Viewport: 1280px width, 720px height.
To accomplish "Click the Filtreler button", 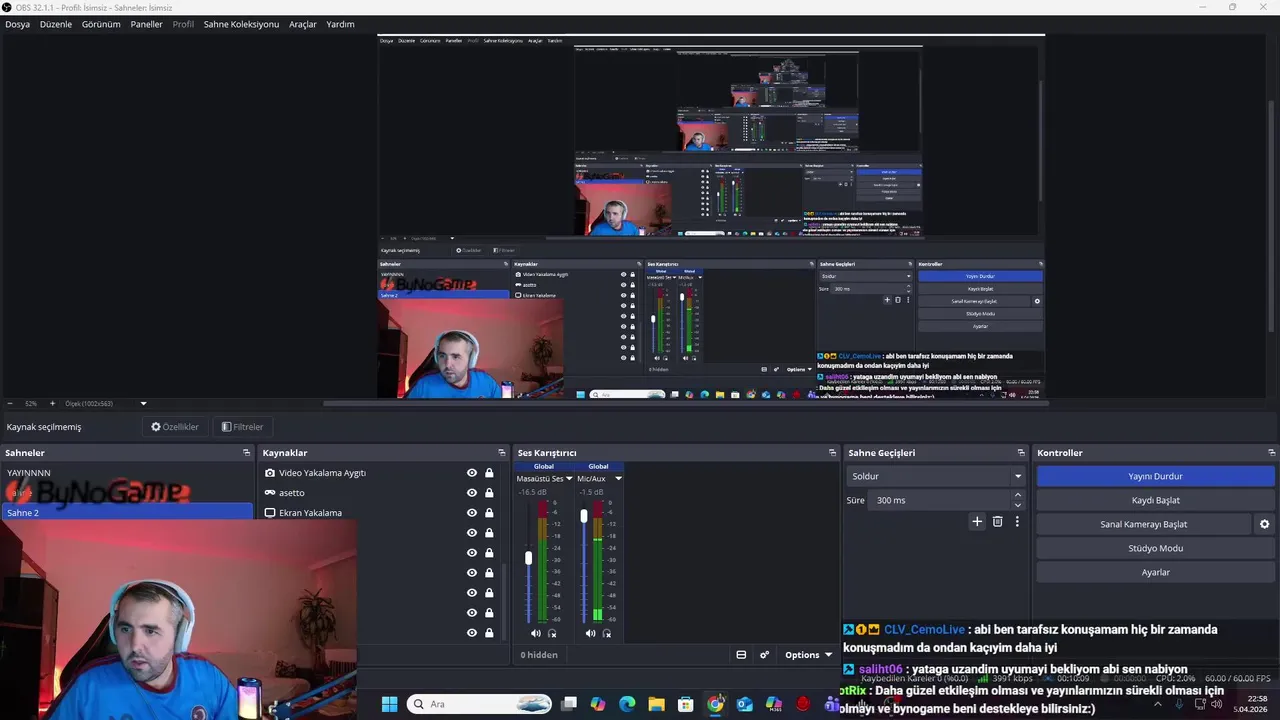I will coord(243,427).
